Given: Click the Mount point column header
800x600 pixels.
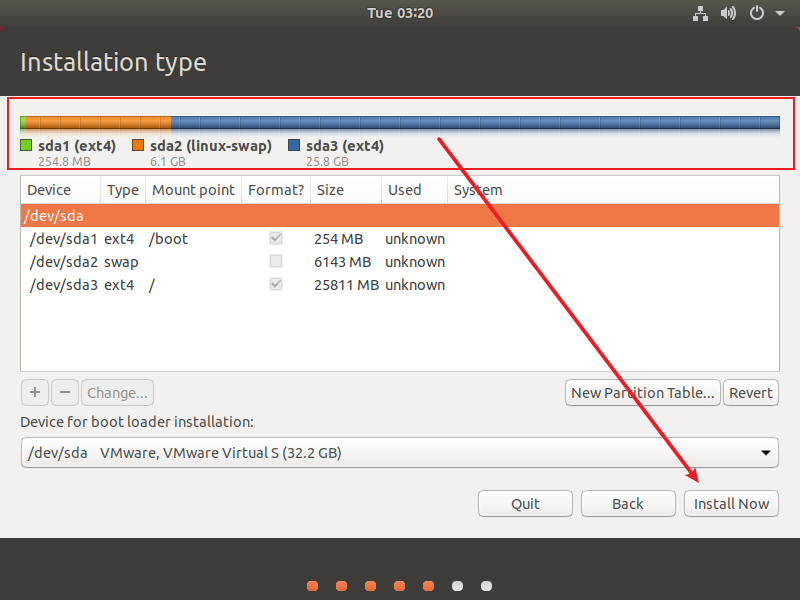Looking at the screenshot, I should (x=193, y=190).
